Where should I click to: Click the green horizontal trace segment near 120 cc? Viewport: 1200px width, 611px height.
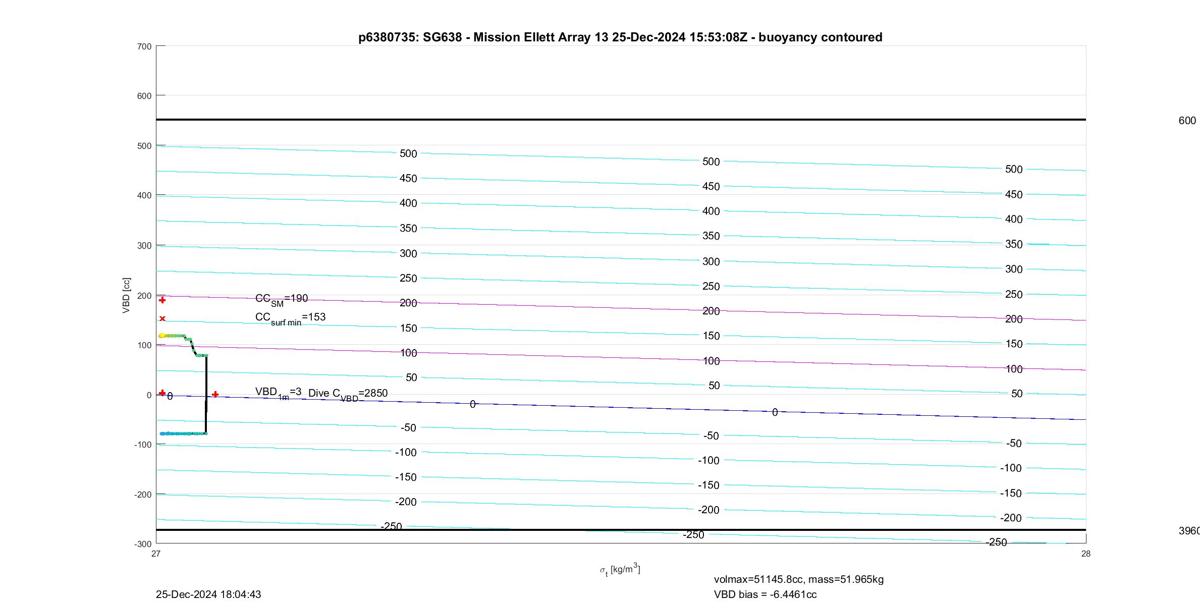[x=175, y=336]
